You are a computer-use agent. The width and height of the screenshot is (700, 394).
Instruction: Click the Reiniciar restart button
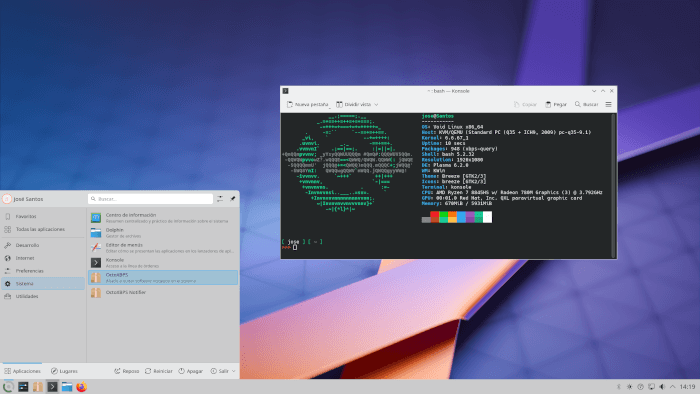click(158, 371)
